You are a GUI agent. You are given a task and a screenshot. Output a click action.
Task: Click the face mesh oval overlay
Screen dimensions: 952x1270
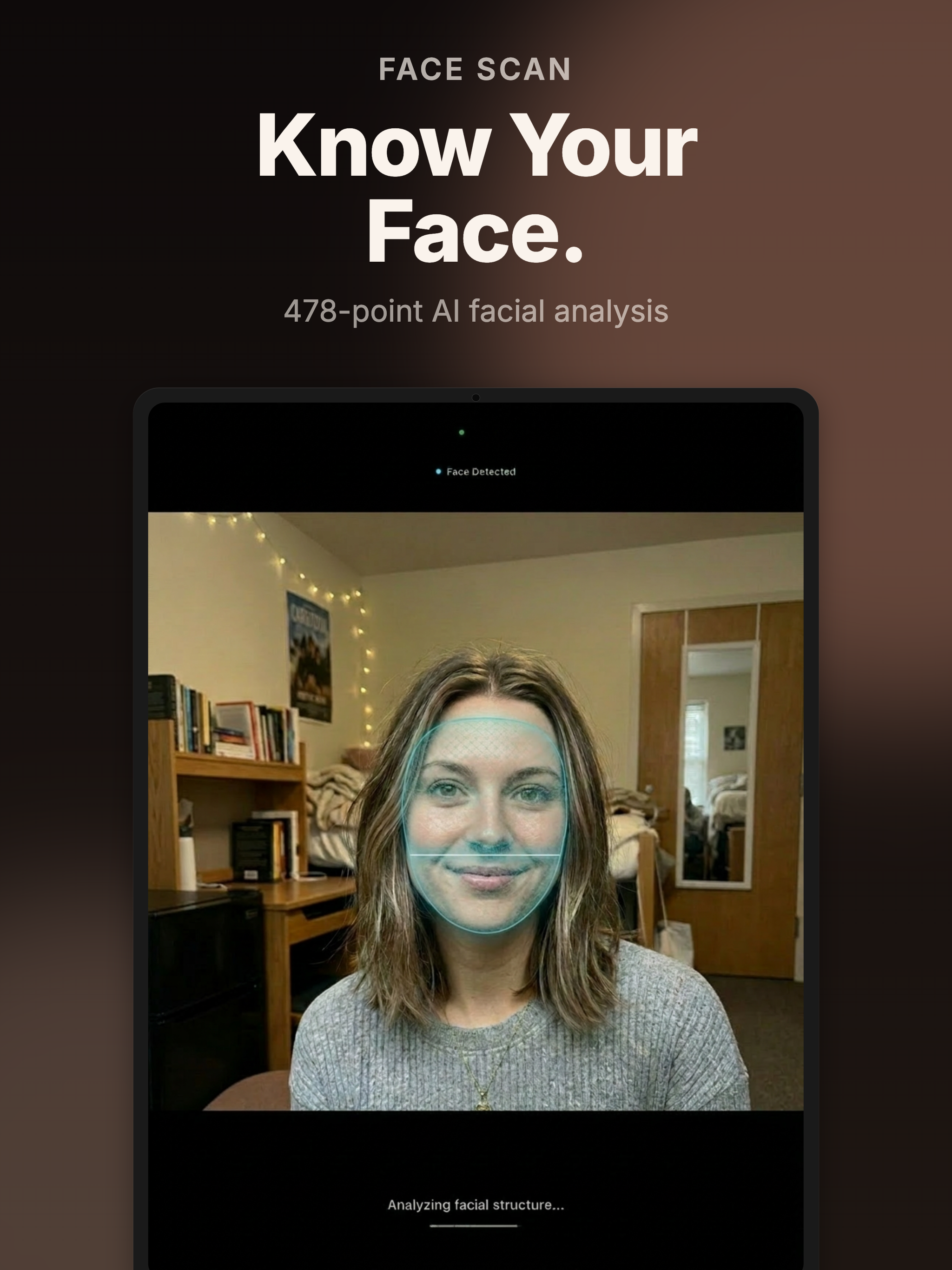(485, 826)
